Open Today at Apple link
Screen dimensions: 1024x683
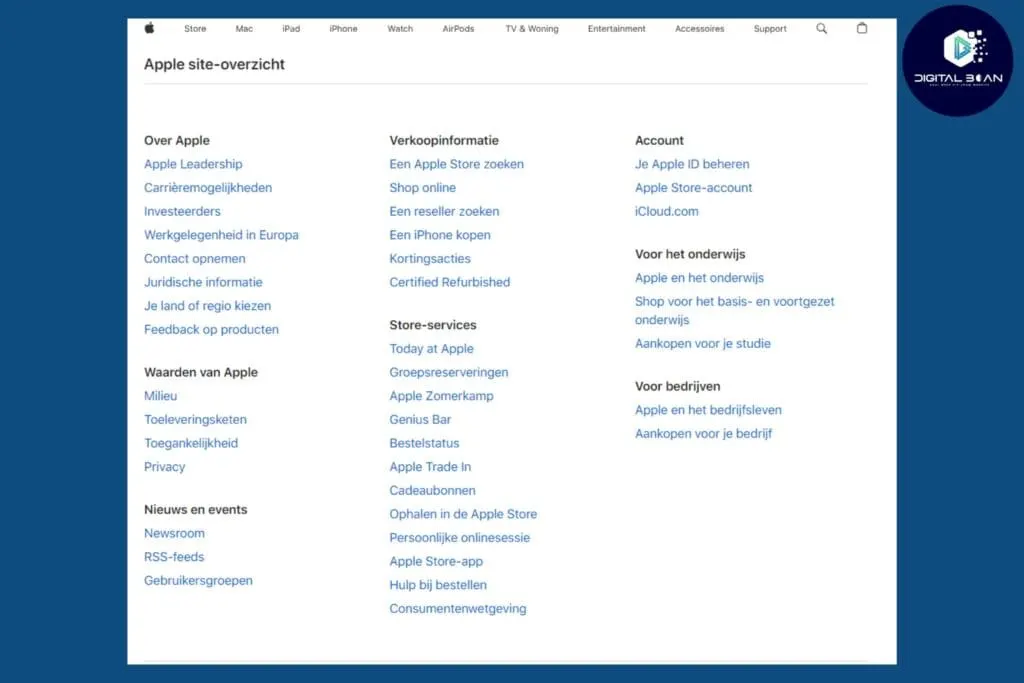click(432, 349)
